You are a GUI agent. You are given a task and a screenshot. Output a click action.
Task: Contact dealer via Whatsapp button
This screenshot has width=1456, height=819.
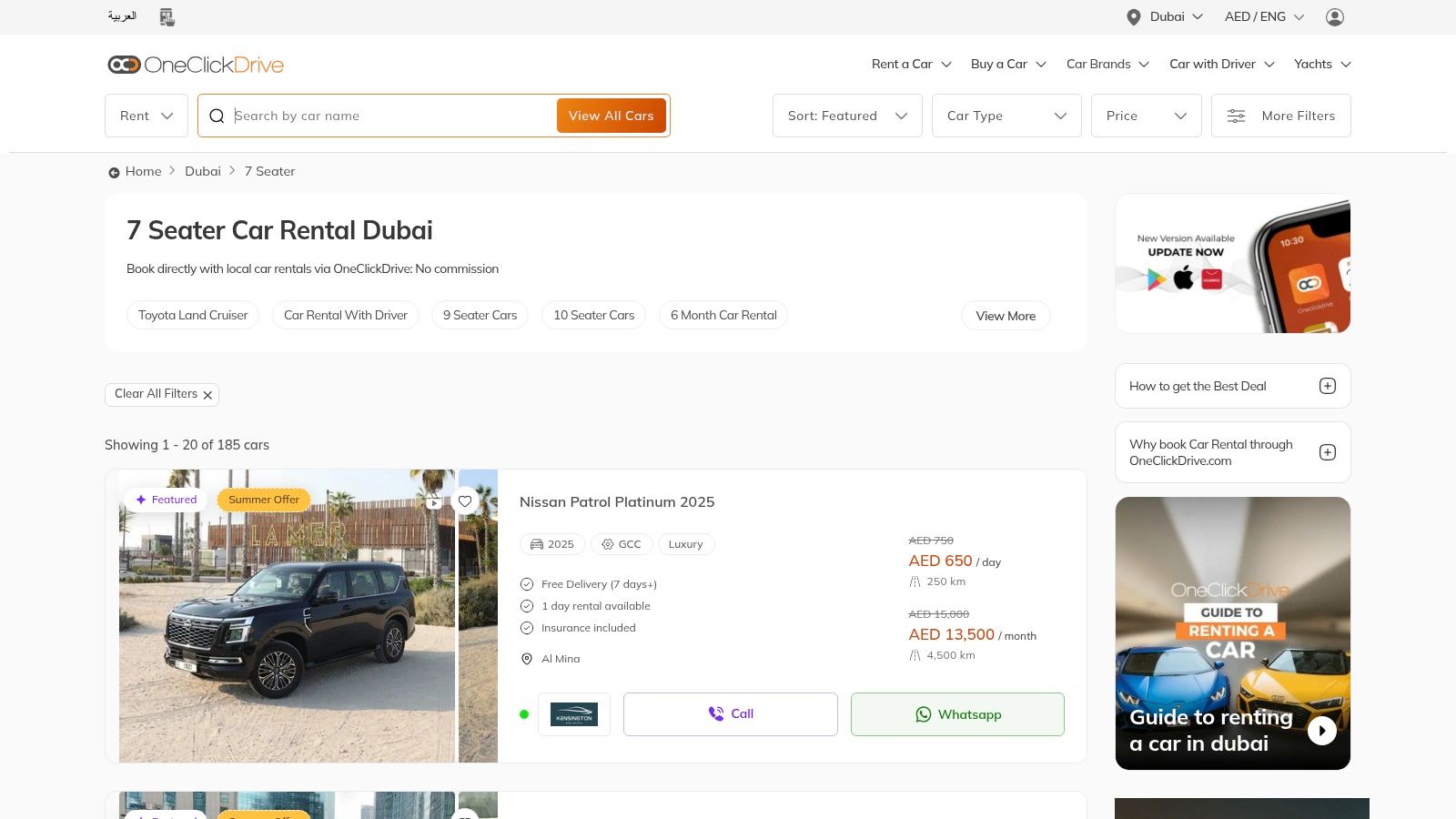coord(957,714)
